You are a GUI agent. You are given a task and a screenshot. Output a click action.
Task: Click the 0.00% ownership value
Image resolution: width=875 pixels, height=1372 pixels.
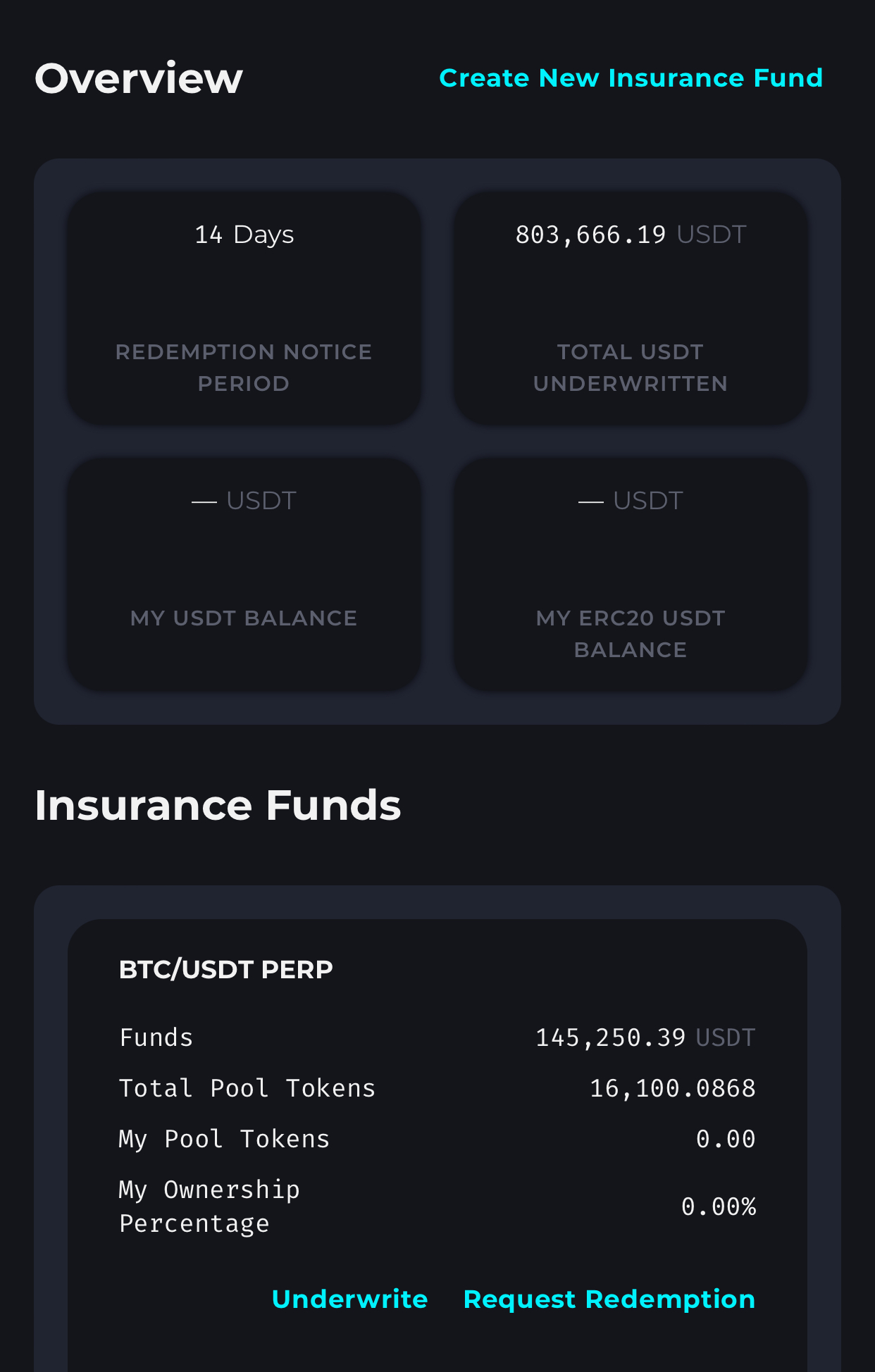(x=718, y=1206)
